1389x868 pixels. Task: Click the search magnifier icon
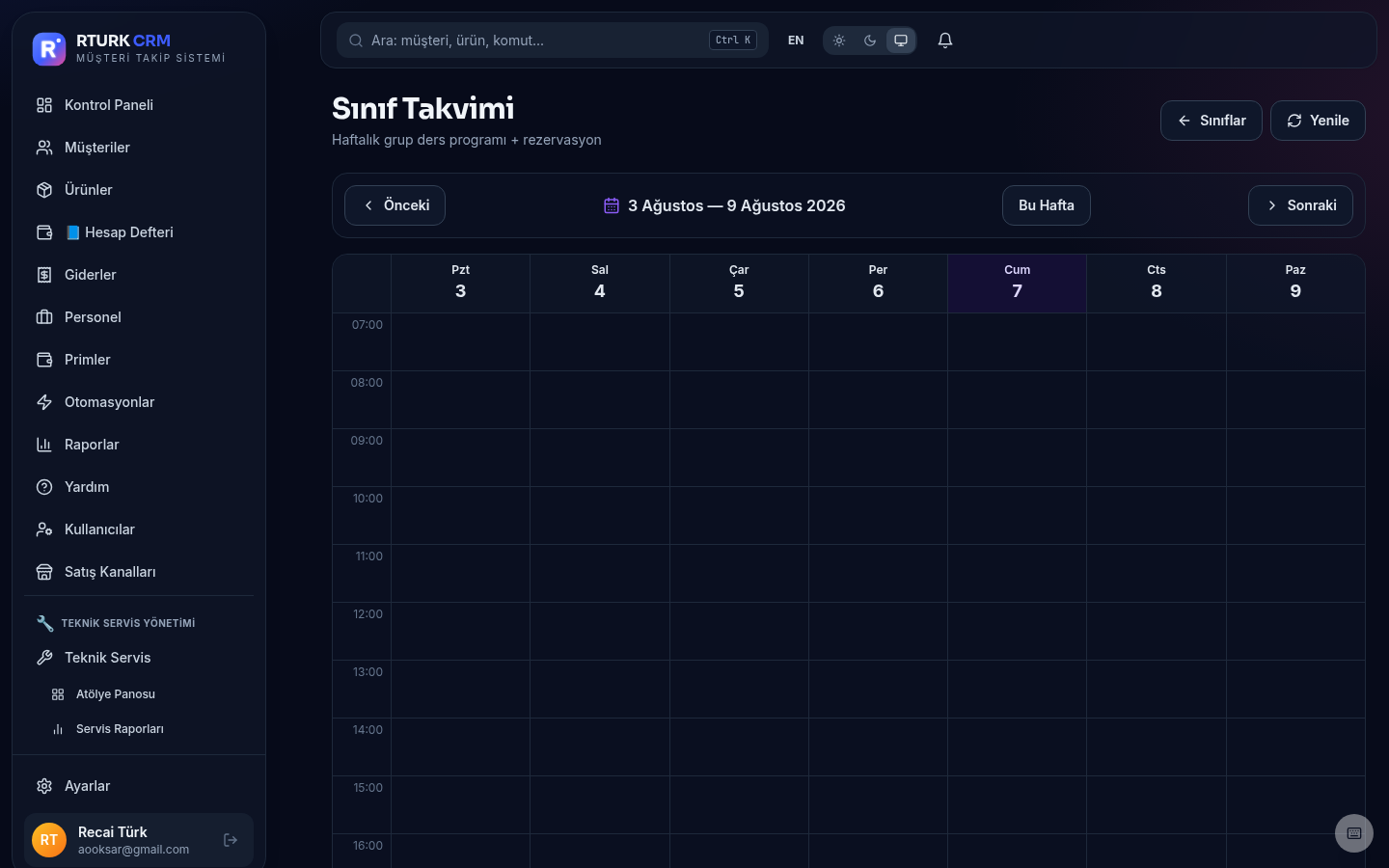(356, 41)
